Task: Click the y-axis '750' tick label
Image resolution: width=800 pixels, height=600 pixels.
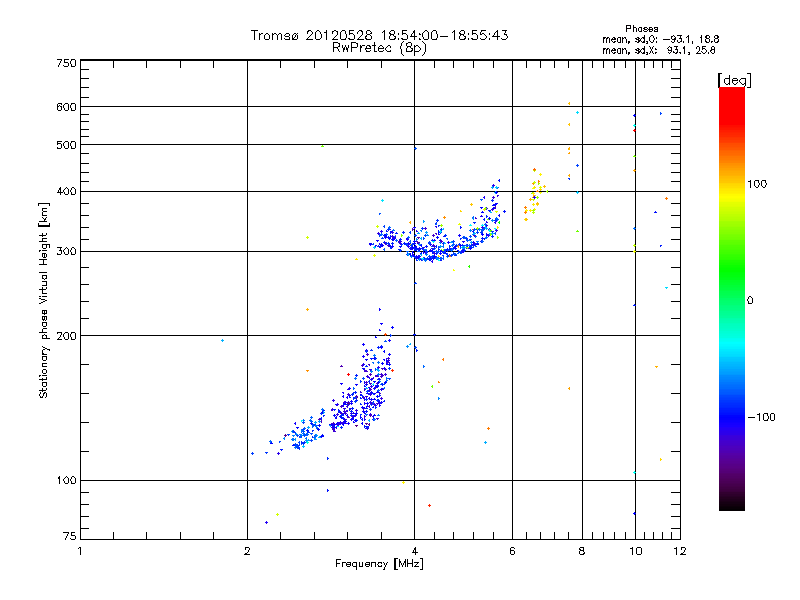Action: pos(66,63)
